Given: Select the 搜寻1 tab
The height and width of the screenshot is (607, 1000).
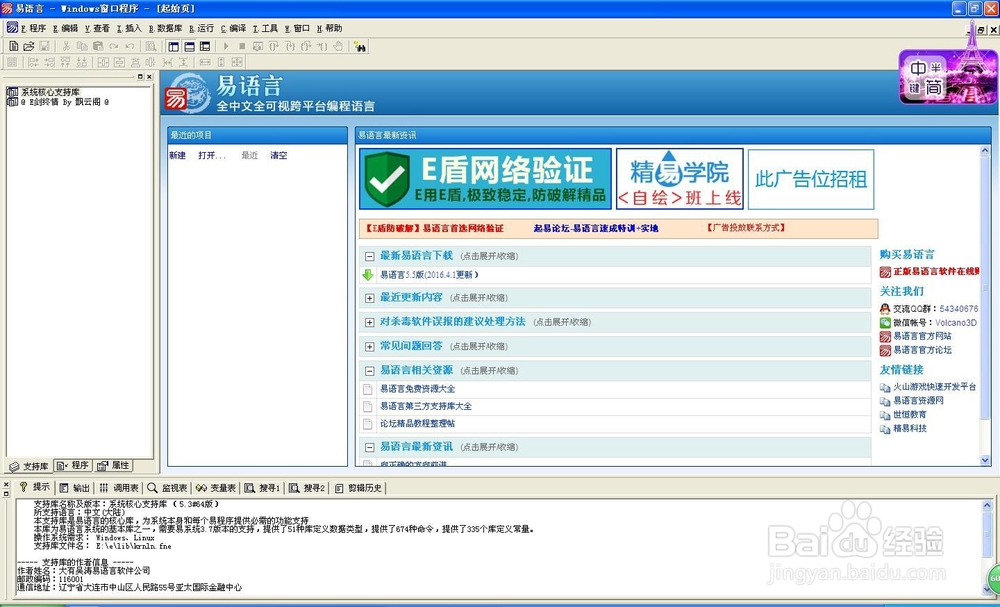Looking at the screenshot, I should [x=262, y=488].
